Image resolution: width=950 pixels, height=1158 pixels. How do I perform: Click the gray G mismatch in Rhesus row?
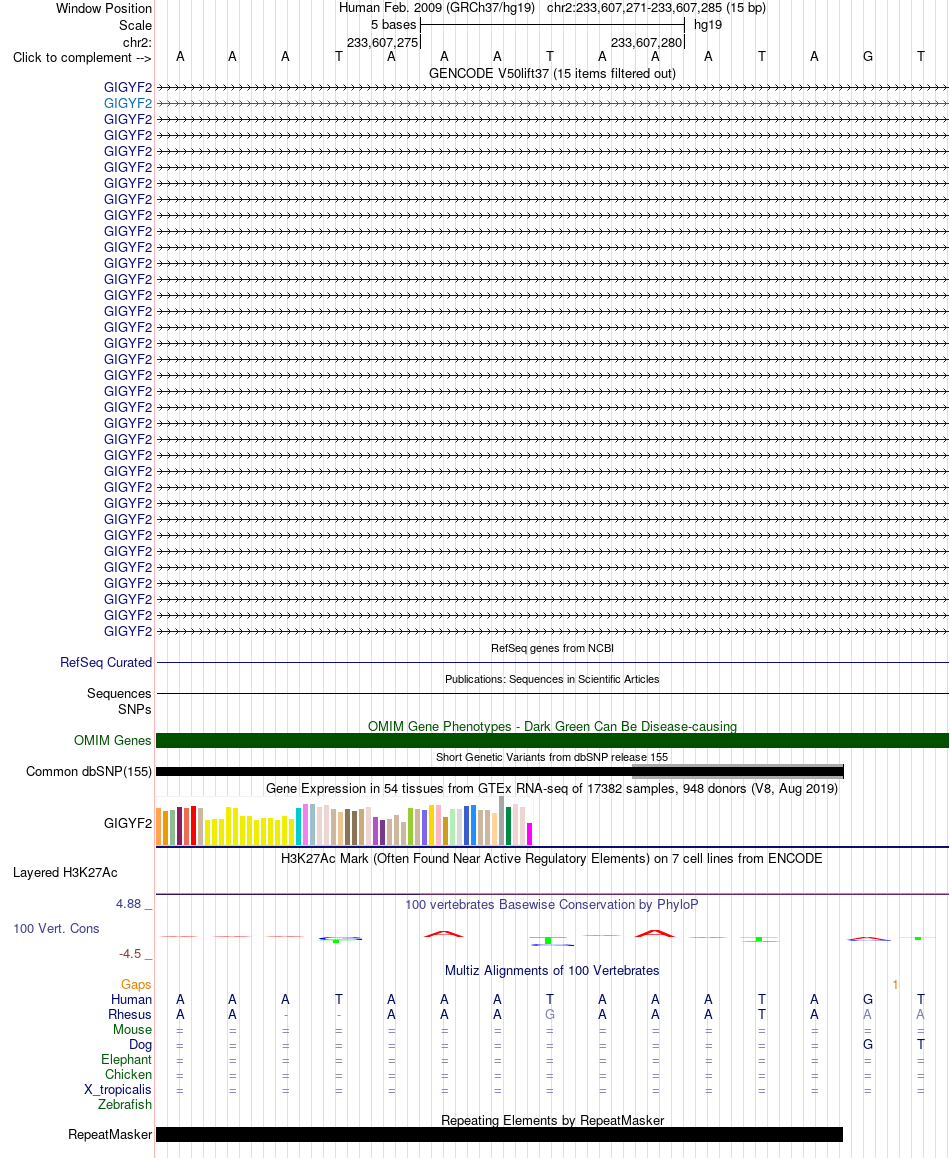(x=550, y=1015)
